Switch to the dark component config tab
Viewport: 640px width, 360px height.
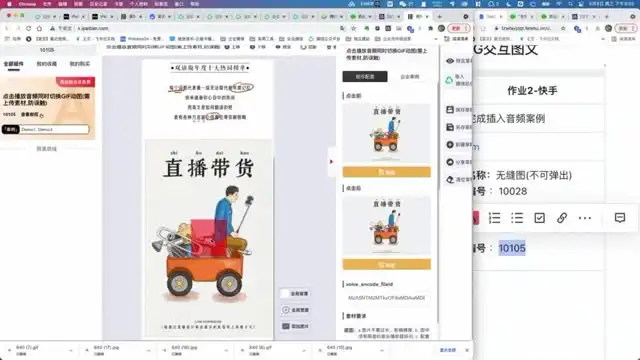click(365, 76)
